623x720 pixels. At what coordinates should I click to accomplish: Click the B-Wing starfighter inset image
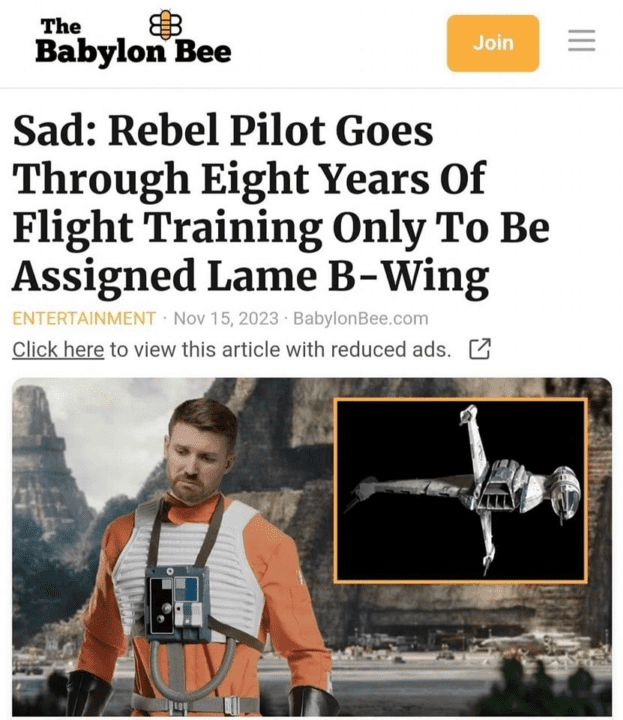click(x=461, y=490)
